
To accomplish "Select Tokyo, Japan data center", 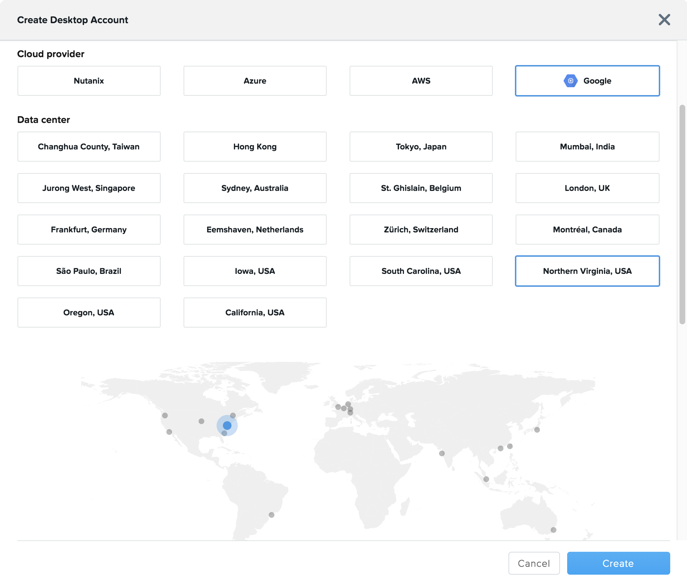I will point(421,147).
